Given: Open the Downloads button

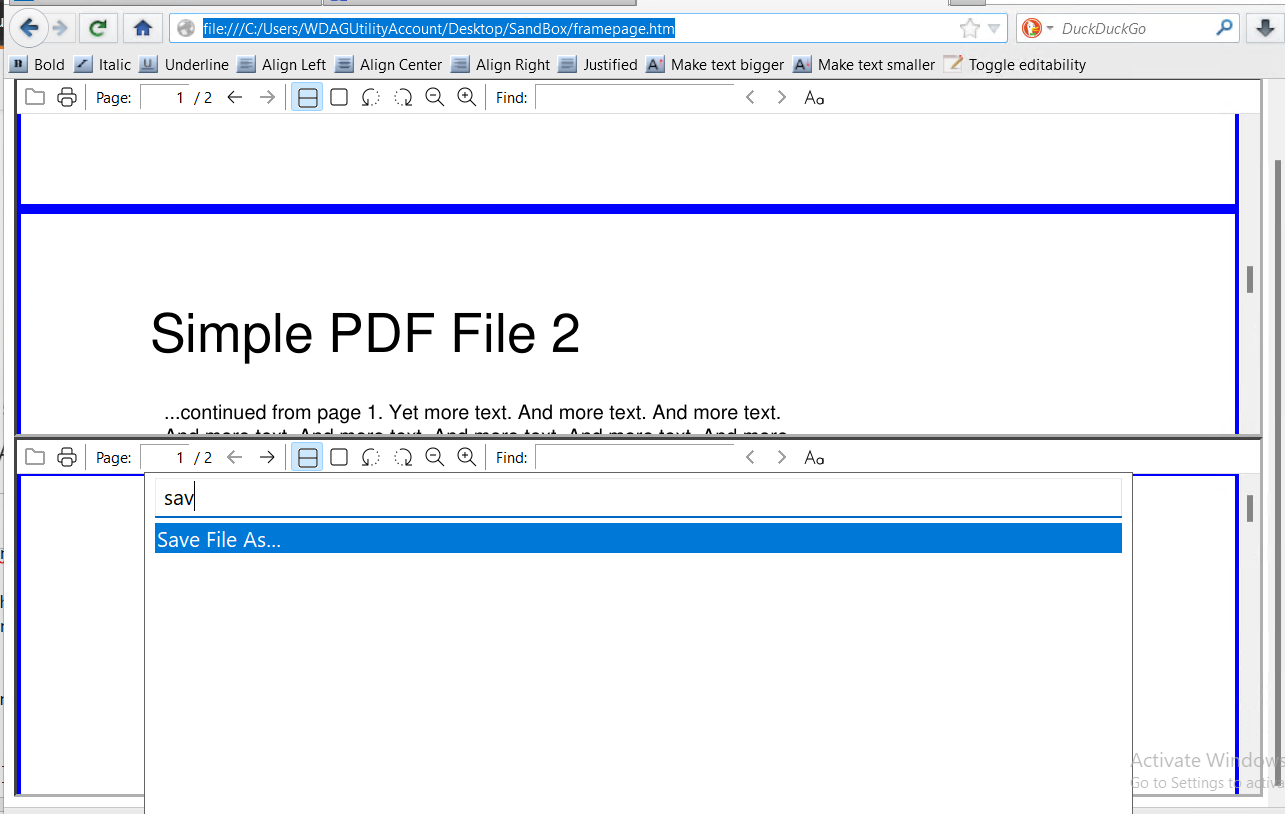Looking at the screenshot, I should (x=1265, y=28).
